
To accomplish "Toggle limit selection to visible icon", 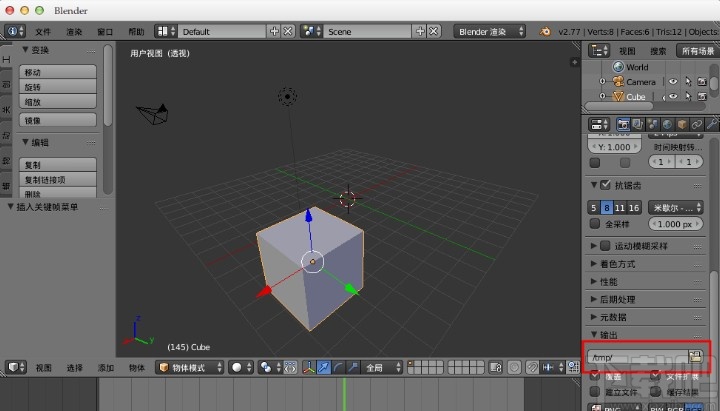I will point(290,367).
